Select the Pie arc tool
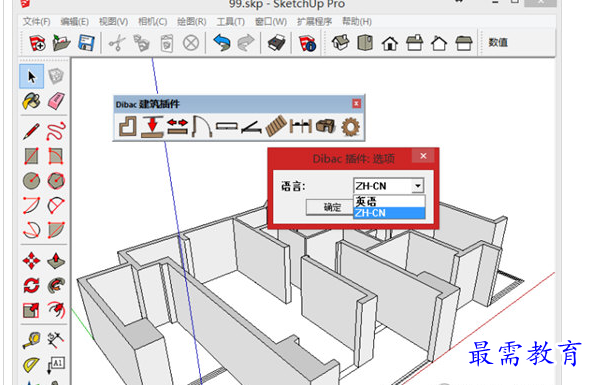This screenshot has width=590, height=385. pyautogui.click(x=56, y=230)
